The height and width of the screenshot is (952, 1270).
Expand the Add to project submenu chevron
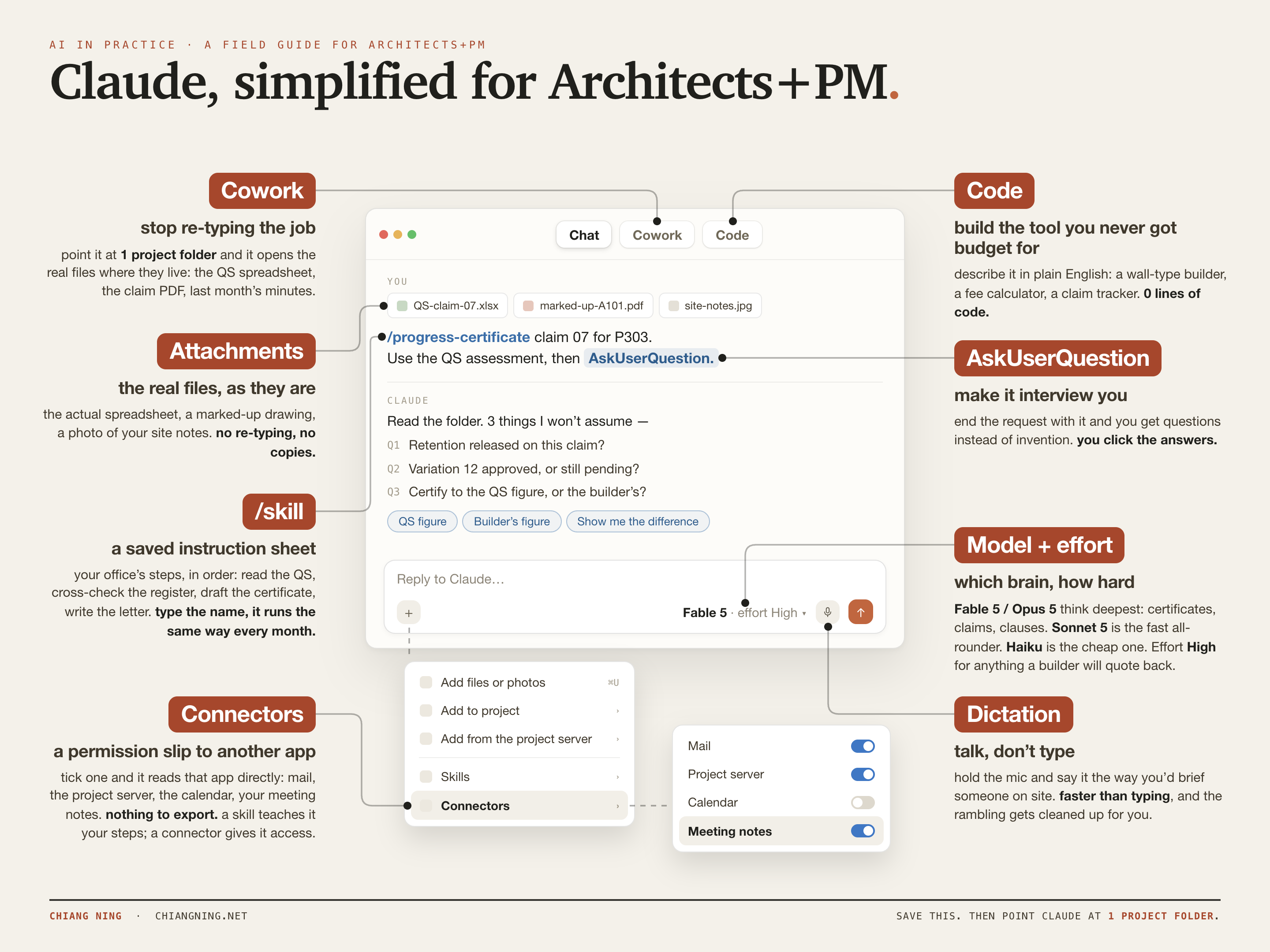(x=618, y=711)
